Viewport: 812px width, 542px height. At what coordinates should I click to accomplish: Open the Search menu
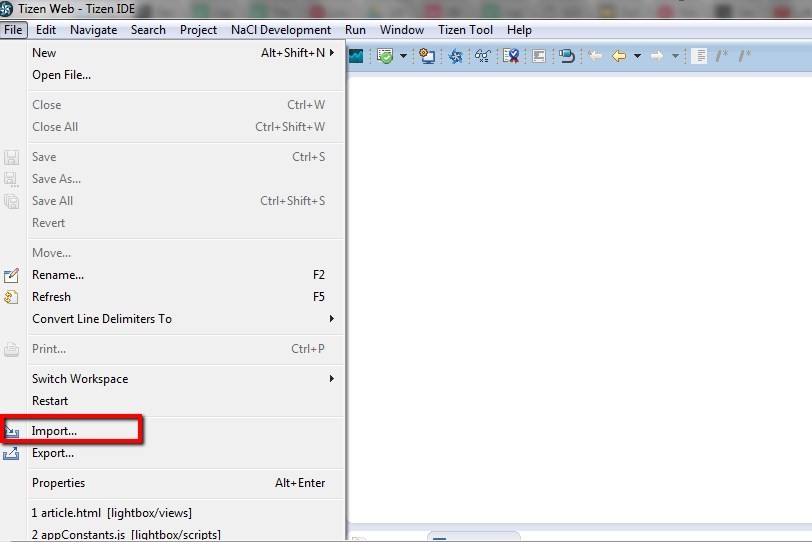tap(149, 30)
